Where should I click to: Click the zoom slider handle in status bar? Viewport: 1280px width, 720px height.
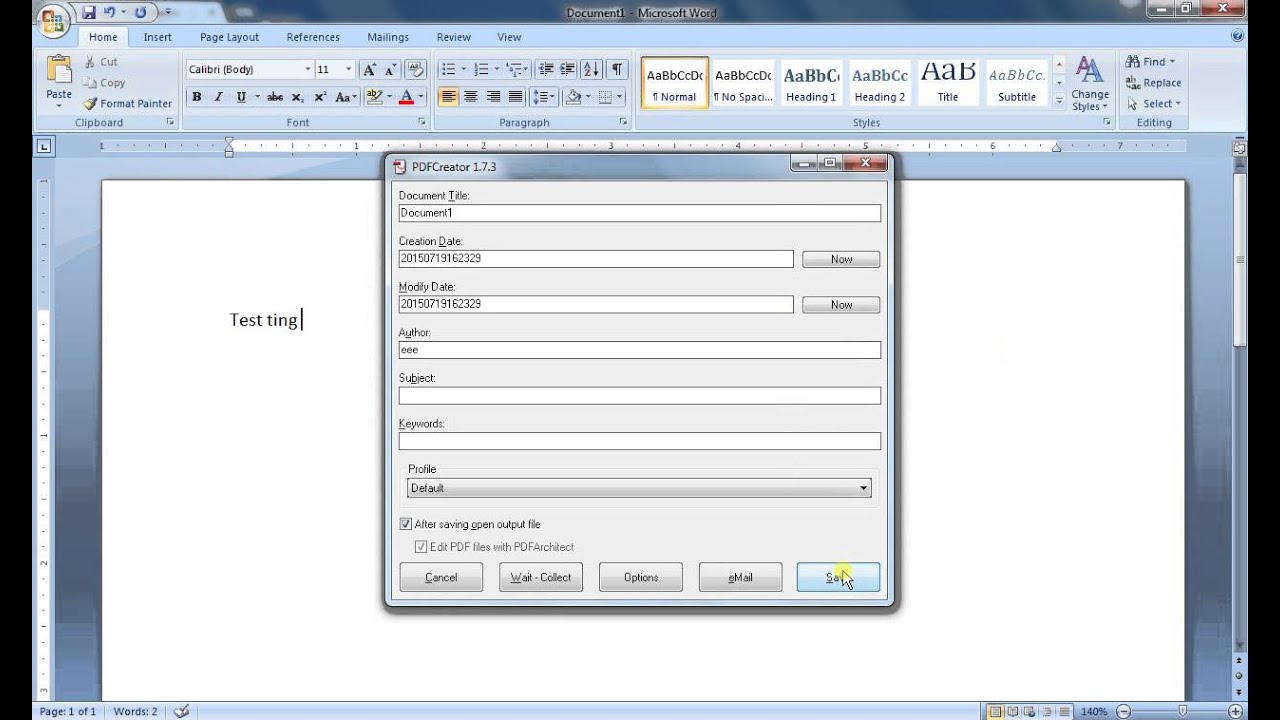point(1182,711)
